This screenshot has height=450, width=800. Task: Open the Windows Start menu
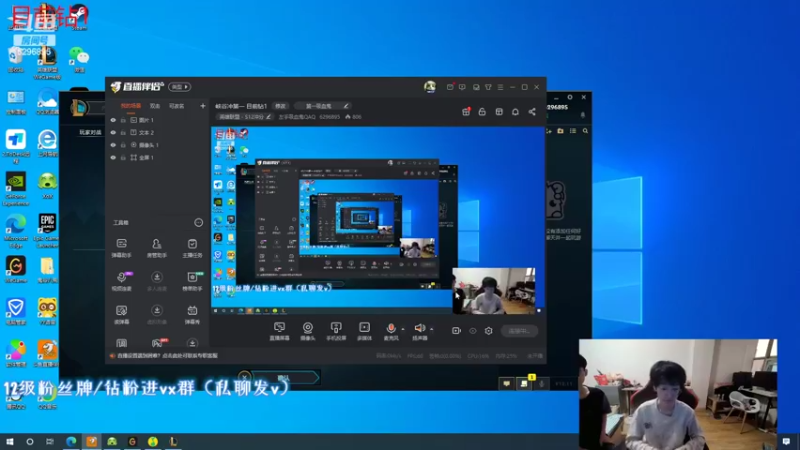click(10, 441)
